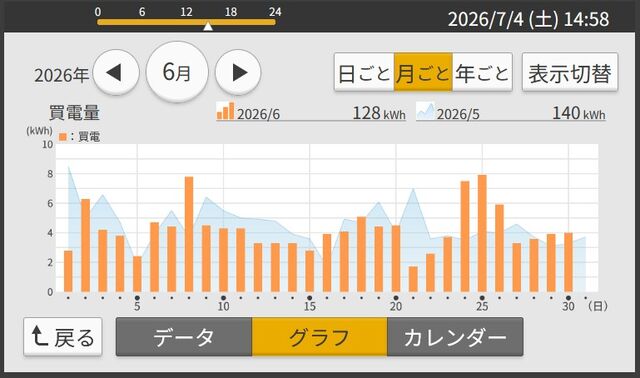This screenshot has height=378, width=640.
Task: Go back using the 戻る button
Action: (63, 337)
